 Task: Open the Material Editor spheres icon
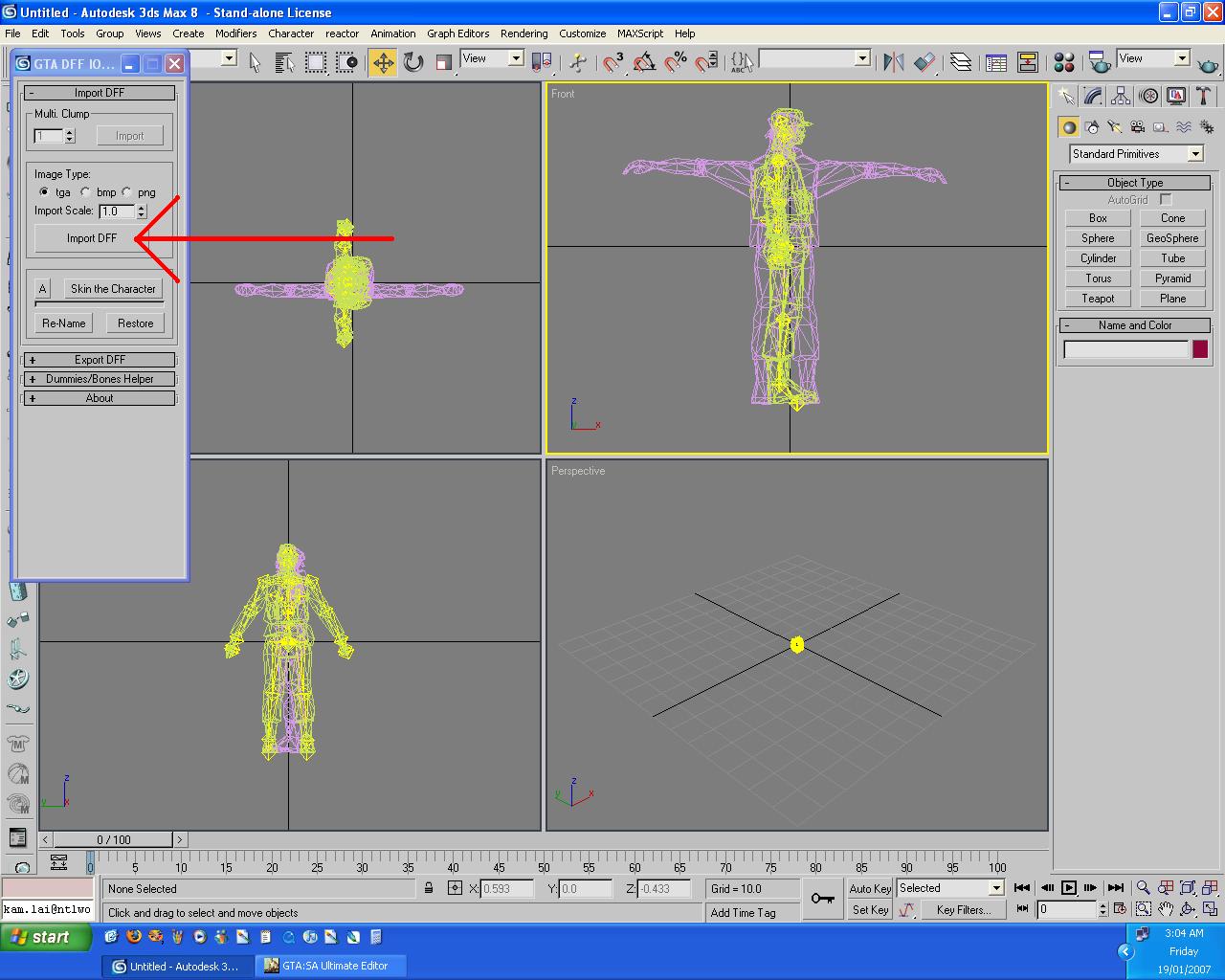[x=1064, y=63]
